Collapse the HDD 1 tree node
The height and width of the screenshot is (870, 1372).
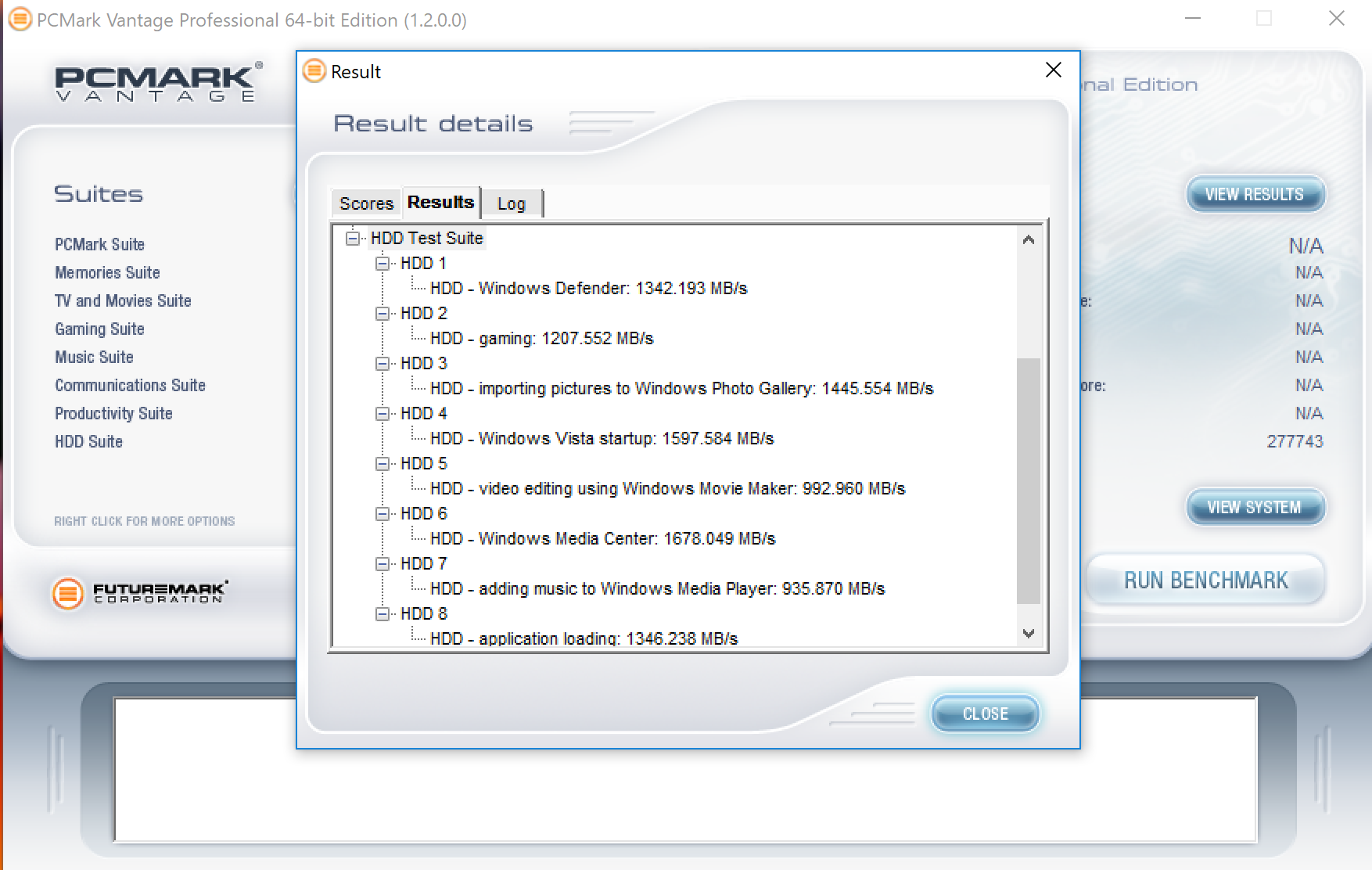pyautogui.click(x=383, y=264)
